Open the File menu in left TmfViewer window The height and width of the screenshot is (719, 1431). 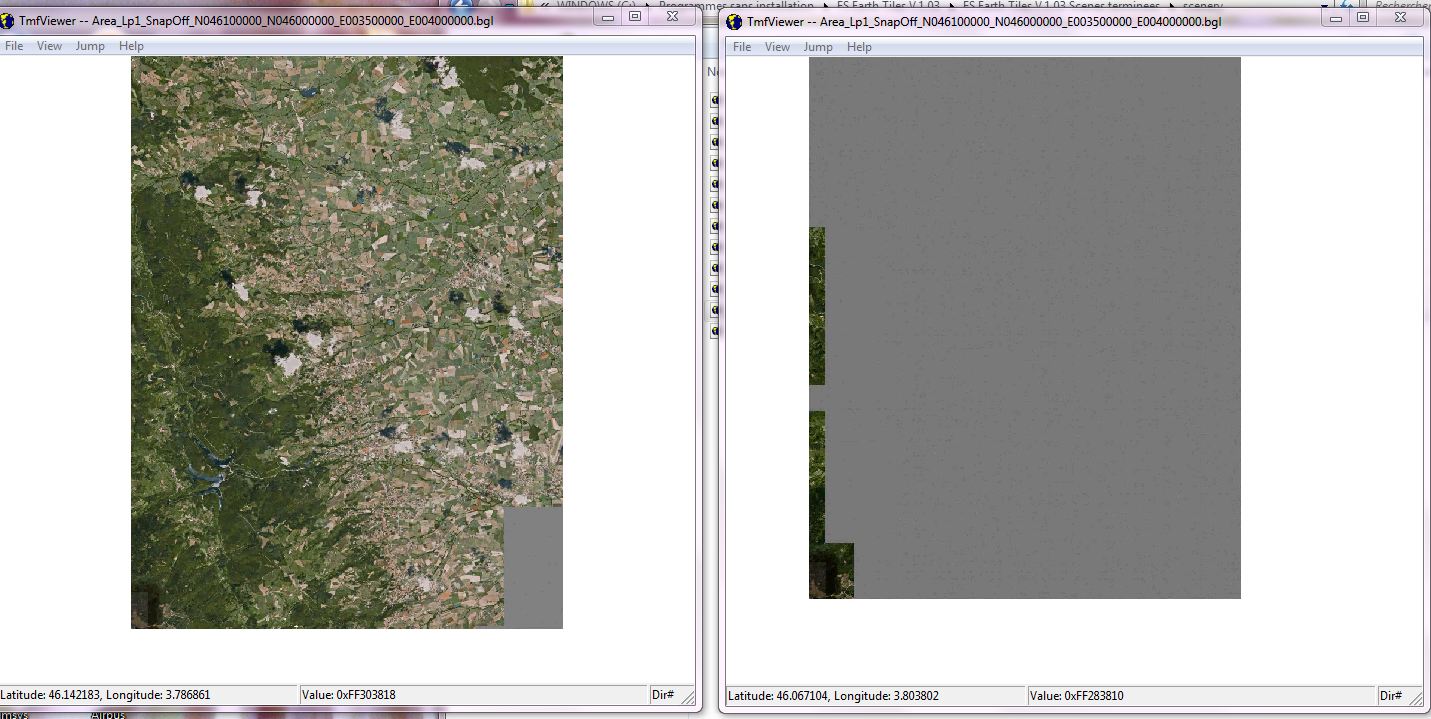click(14, 46)
